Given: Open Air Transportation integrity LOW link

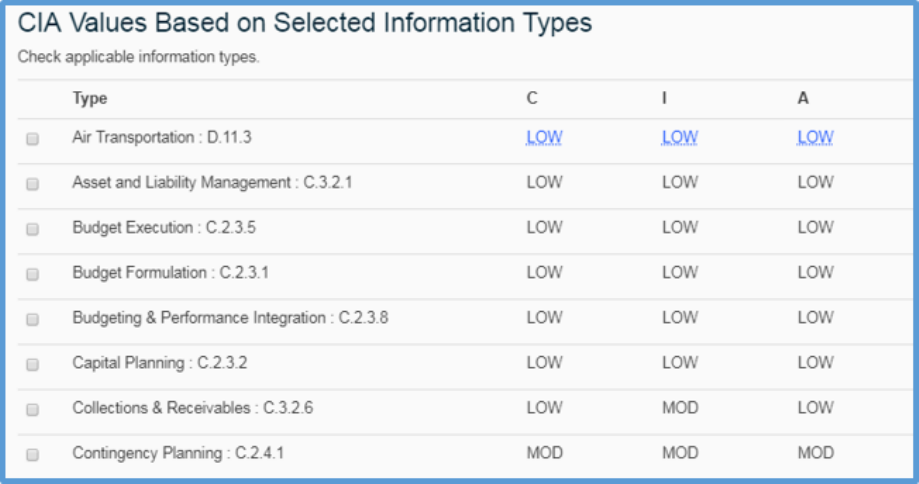Looking at the screenshot, I should point(679,137).
